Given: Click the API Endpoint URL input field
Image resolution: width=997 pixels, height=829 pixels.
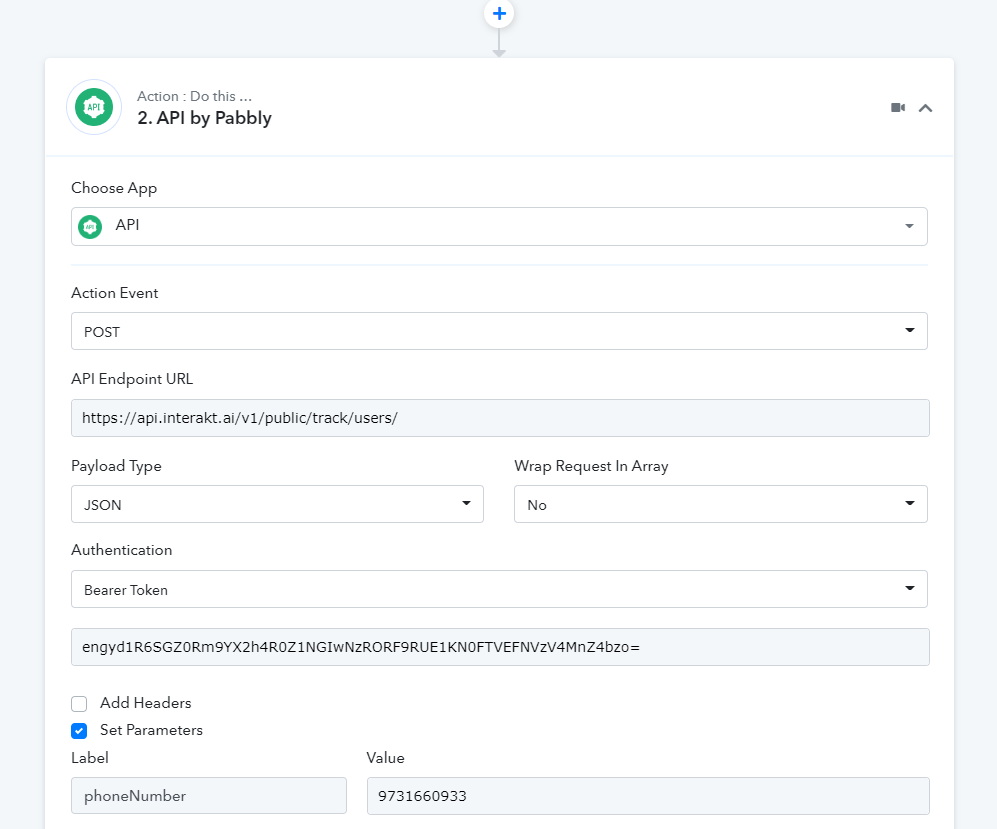Looking at the screenshot, I should coord(500,418).
